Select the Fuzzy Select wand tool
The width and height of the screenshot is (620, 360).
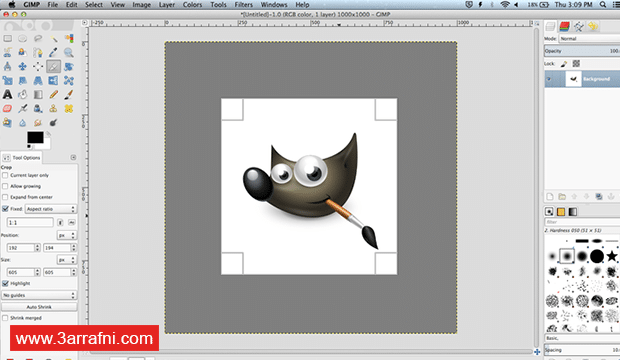(x=53, y=38)
